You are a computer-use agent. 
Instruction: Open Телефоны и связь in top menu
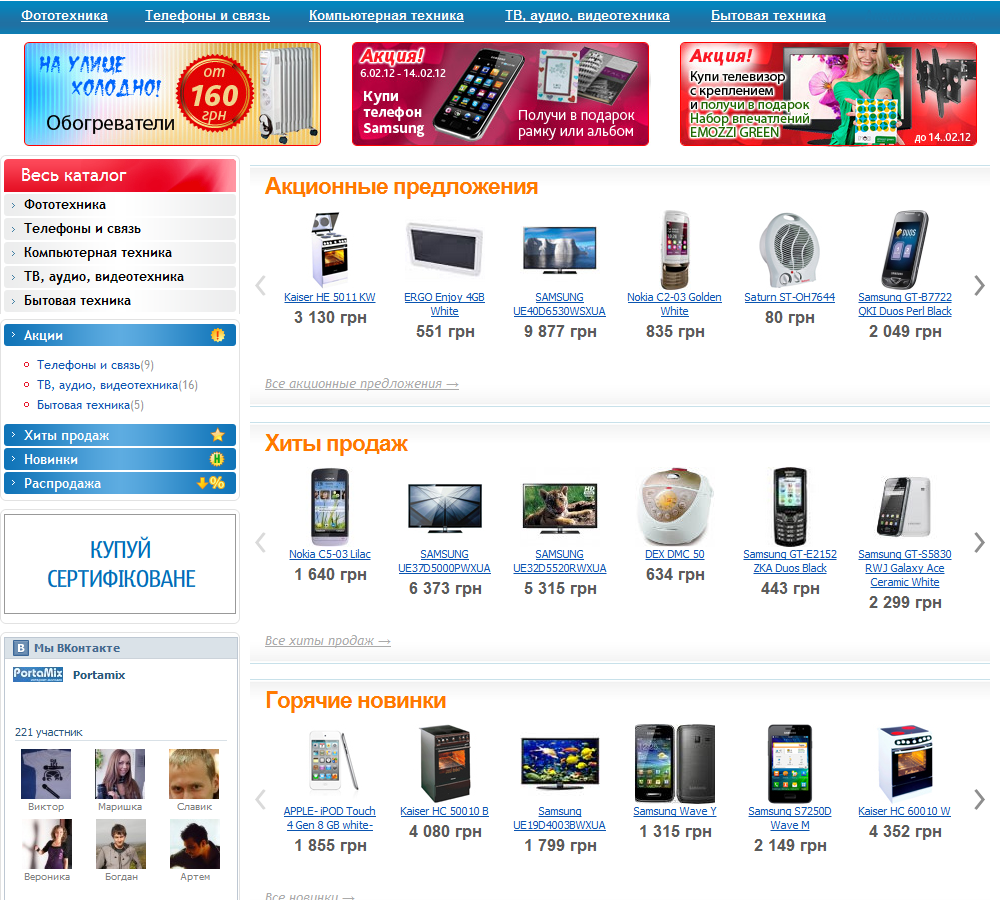(x=207, y=15)
